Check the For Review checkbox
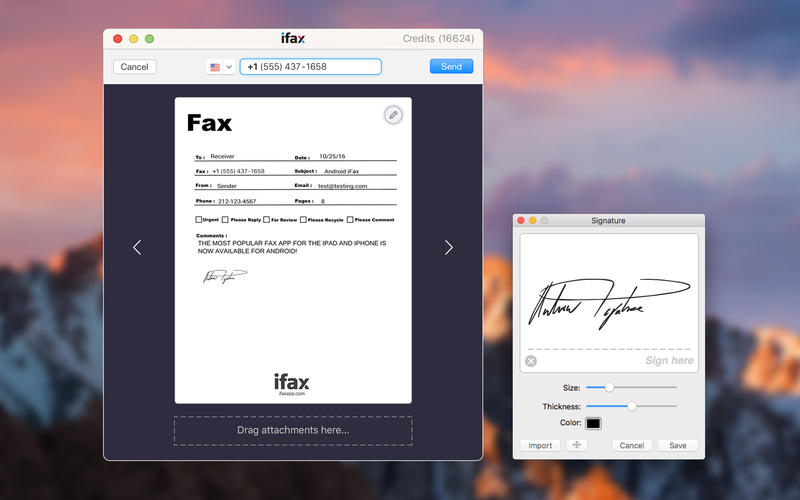Image resolution: width=800 pixels, height=500 pixels. [x=266, y=219]
